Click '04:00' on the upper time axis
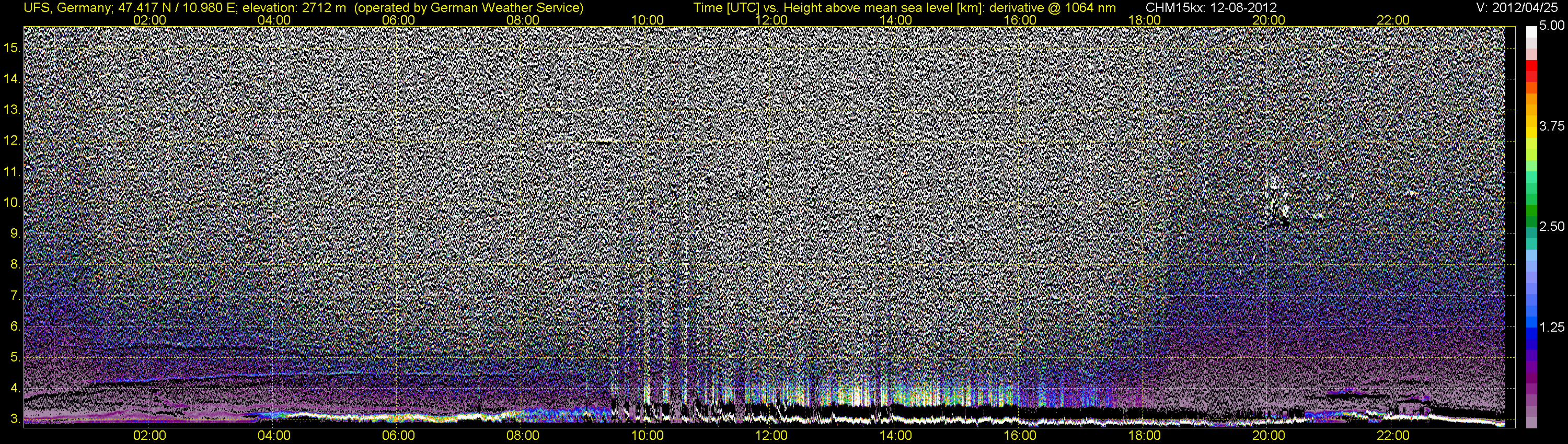The image size is (1568, 444). [274, 20]
